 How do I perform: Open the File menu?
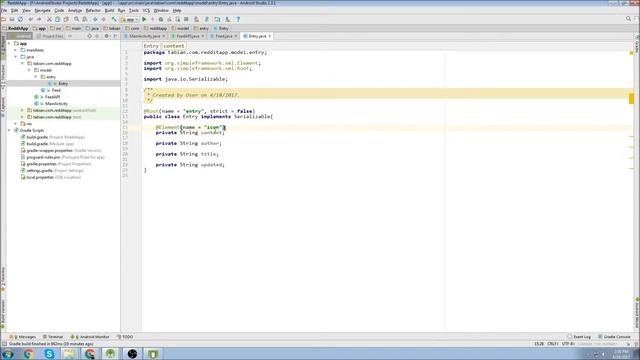[4, 10]
